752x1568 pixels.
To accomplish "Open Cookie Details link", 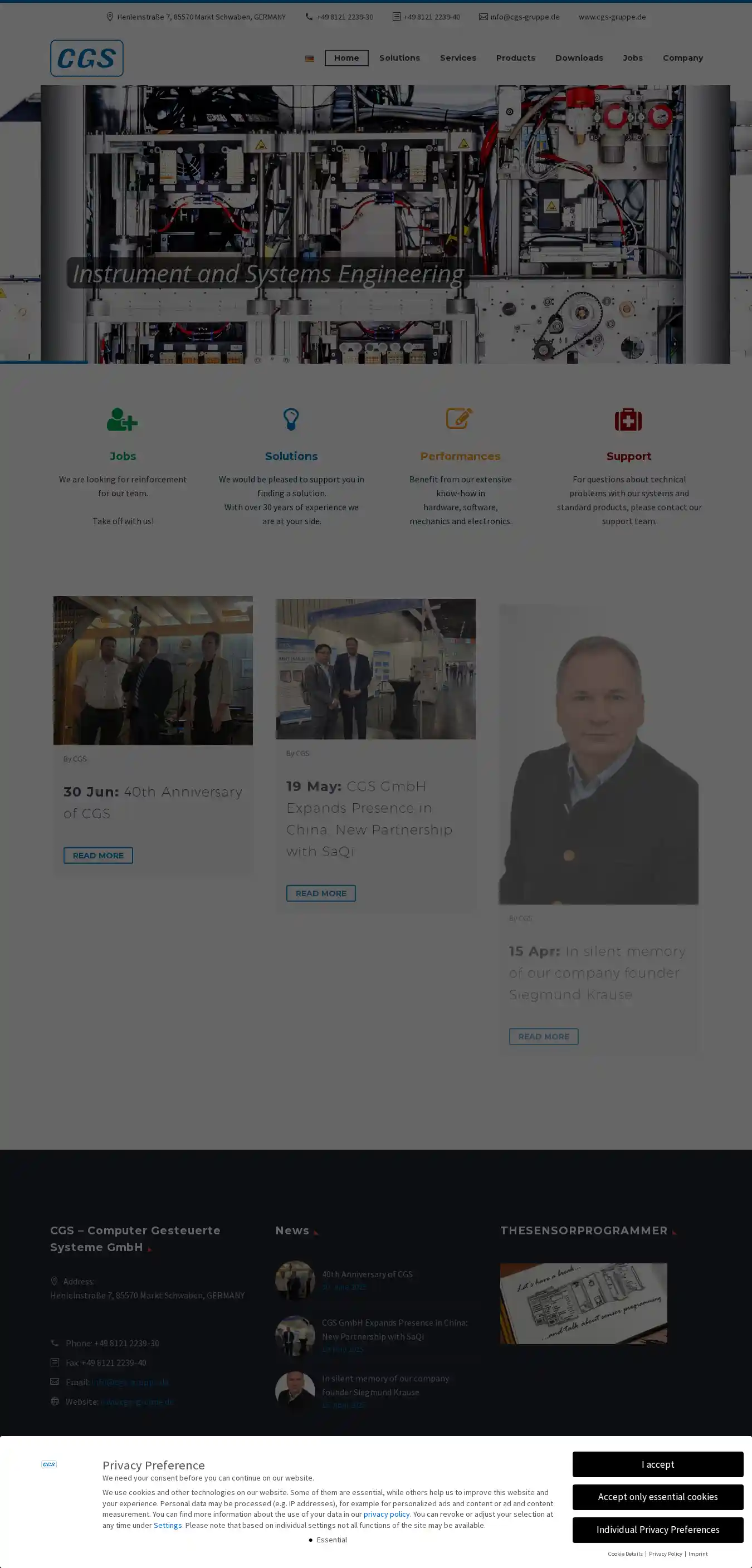I will [x=625, y=1554].
